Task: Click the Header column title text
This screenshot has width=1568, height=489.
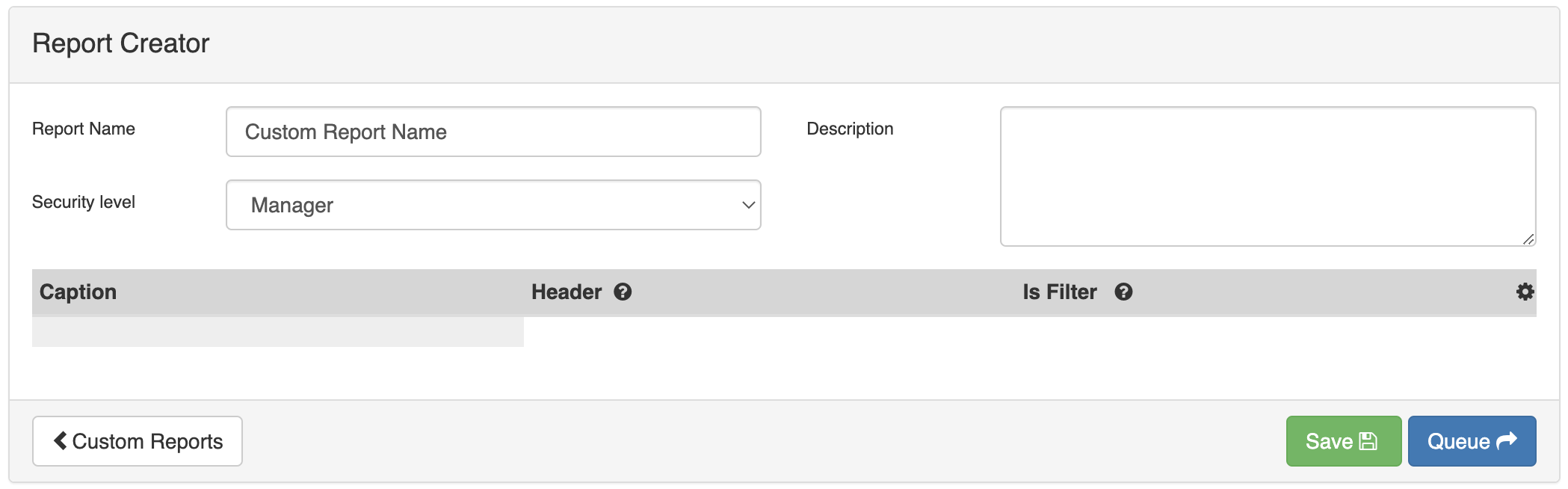Action: (567, 292)
